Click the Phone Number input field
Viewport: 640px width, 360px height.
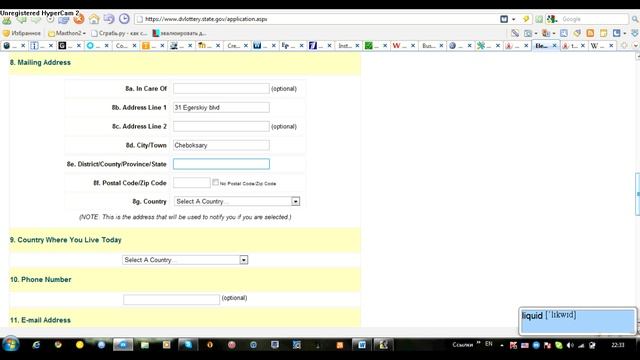coord(171,299)
